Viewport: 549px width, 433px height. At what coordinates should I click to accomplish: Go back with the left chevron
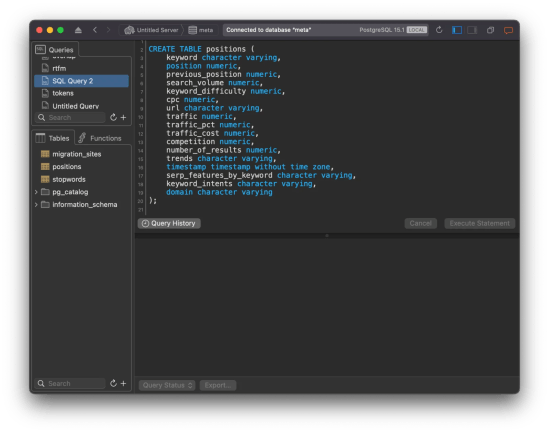coord(95,30)
